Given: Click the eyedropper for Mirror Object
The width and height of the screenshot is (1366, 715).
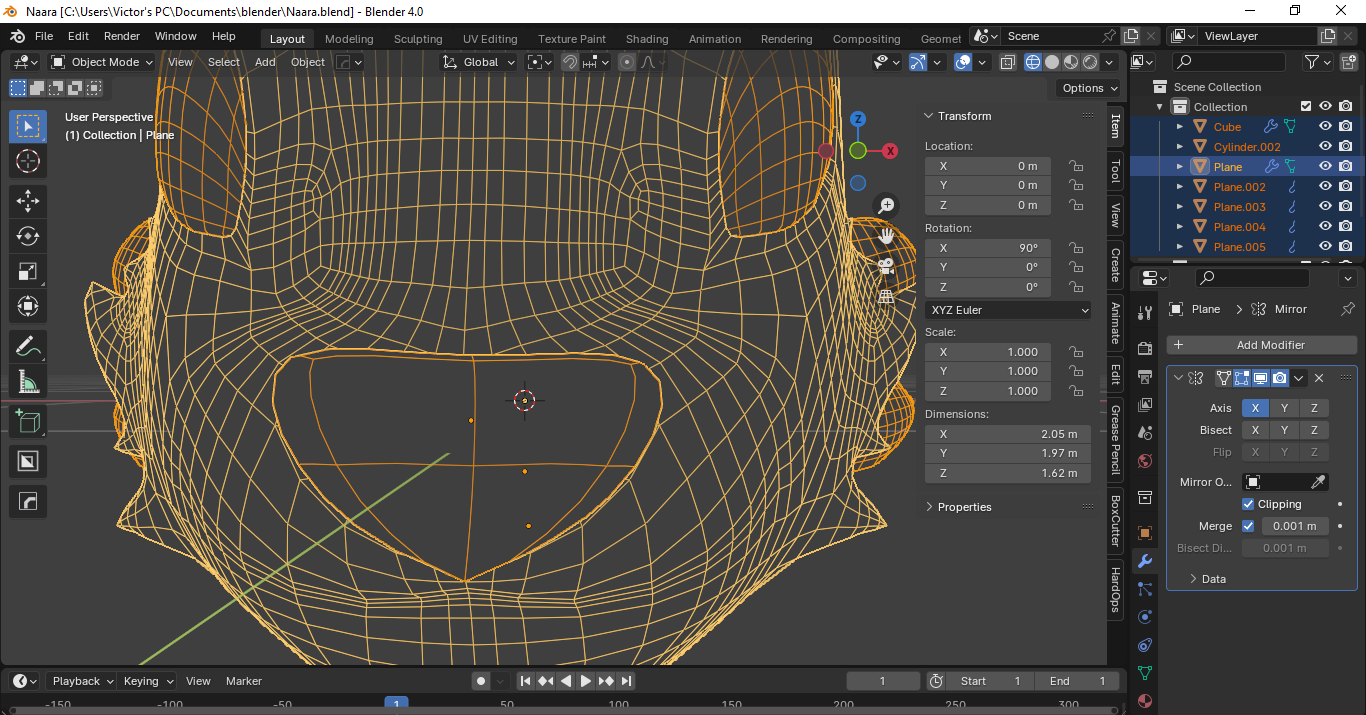Looking at the screenshot, I should point(1319,482).
